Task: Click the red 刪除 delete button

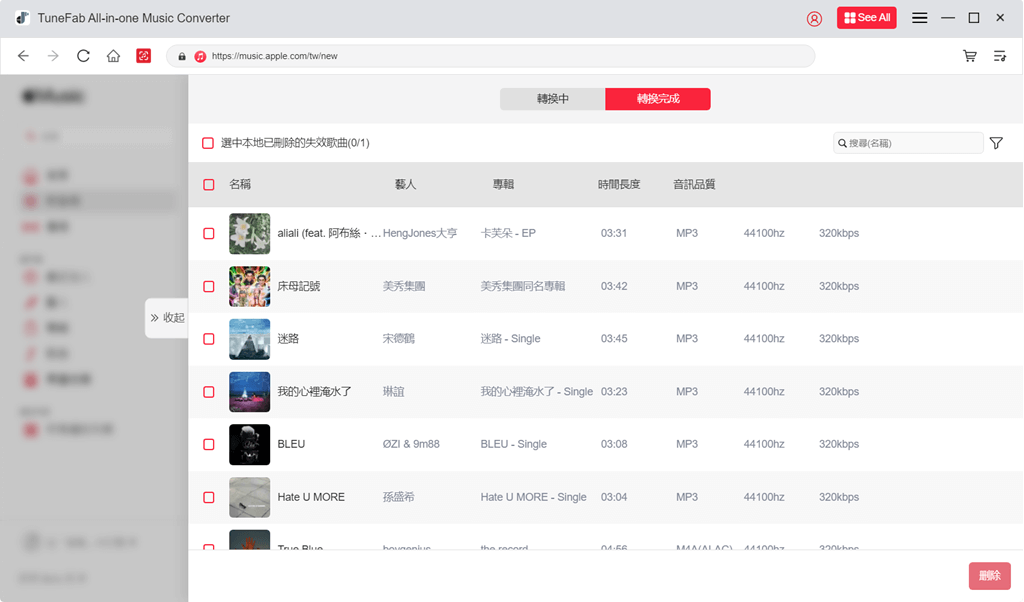Action: point(989,575)
